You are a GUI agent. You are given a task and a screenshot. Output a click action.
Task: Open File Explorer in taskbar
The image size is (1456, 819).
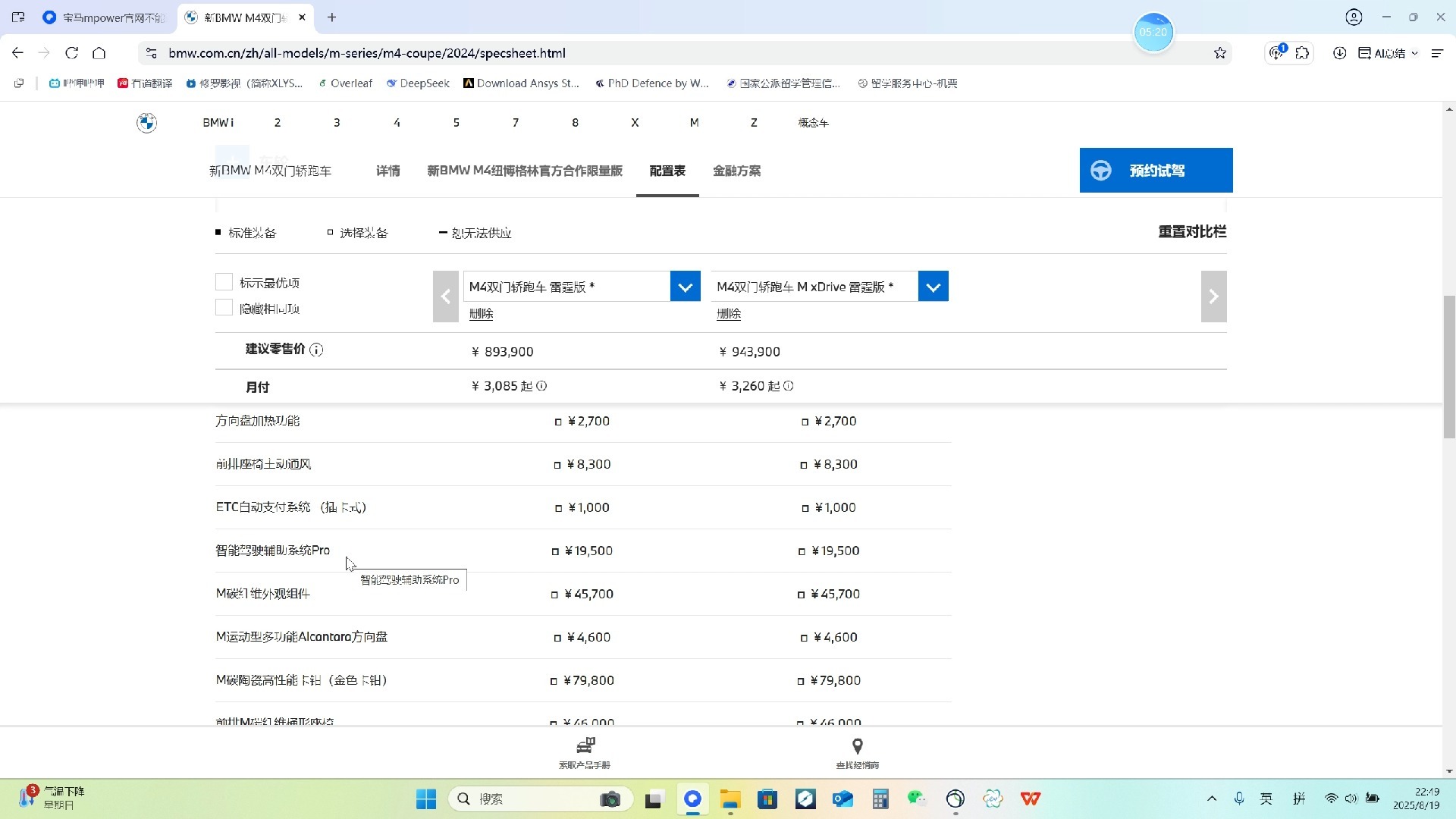pos(730,799)
